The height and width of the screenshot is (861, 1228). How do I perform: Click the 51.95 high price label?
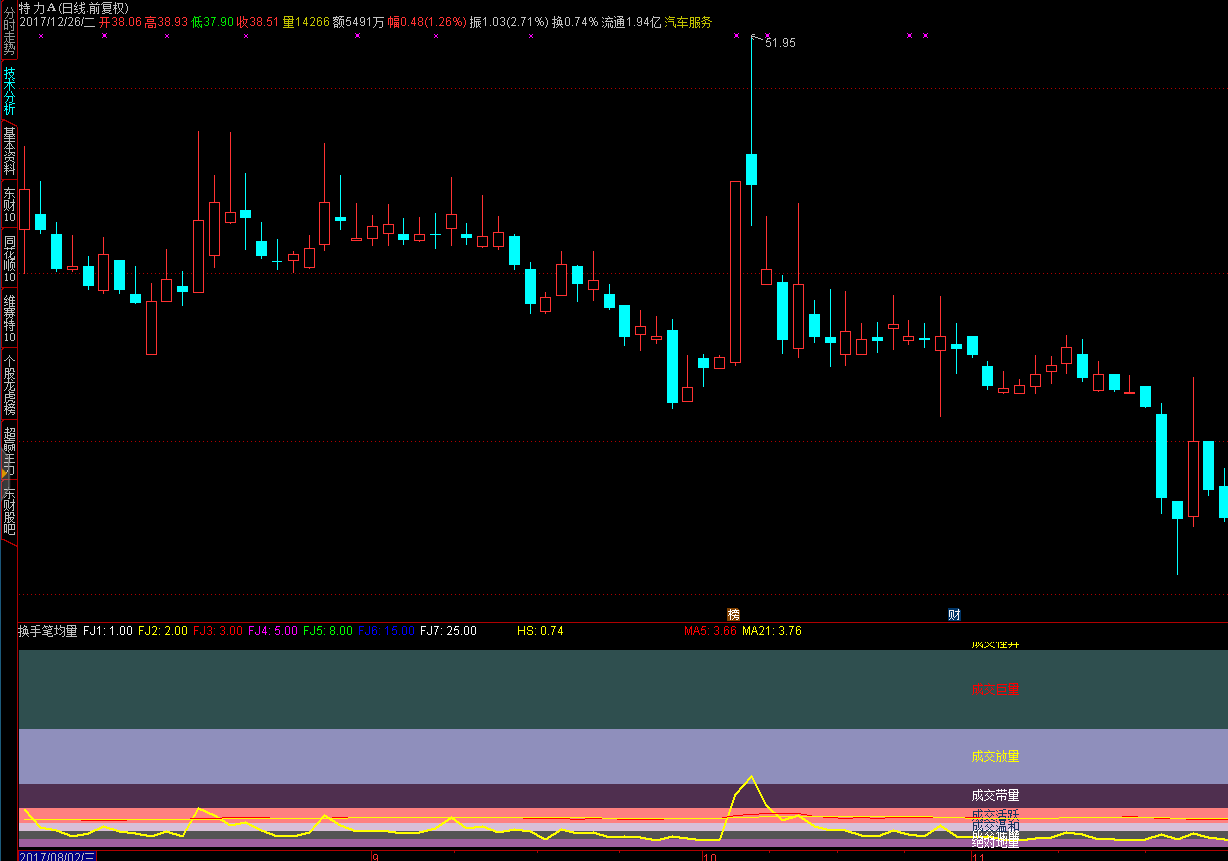point(780,43)
